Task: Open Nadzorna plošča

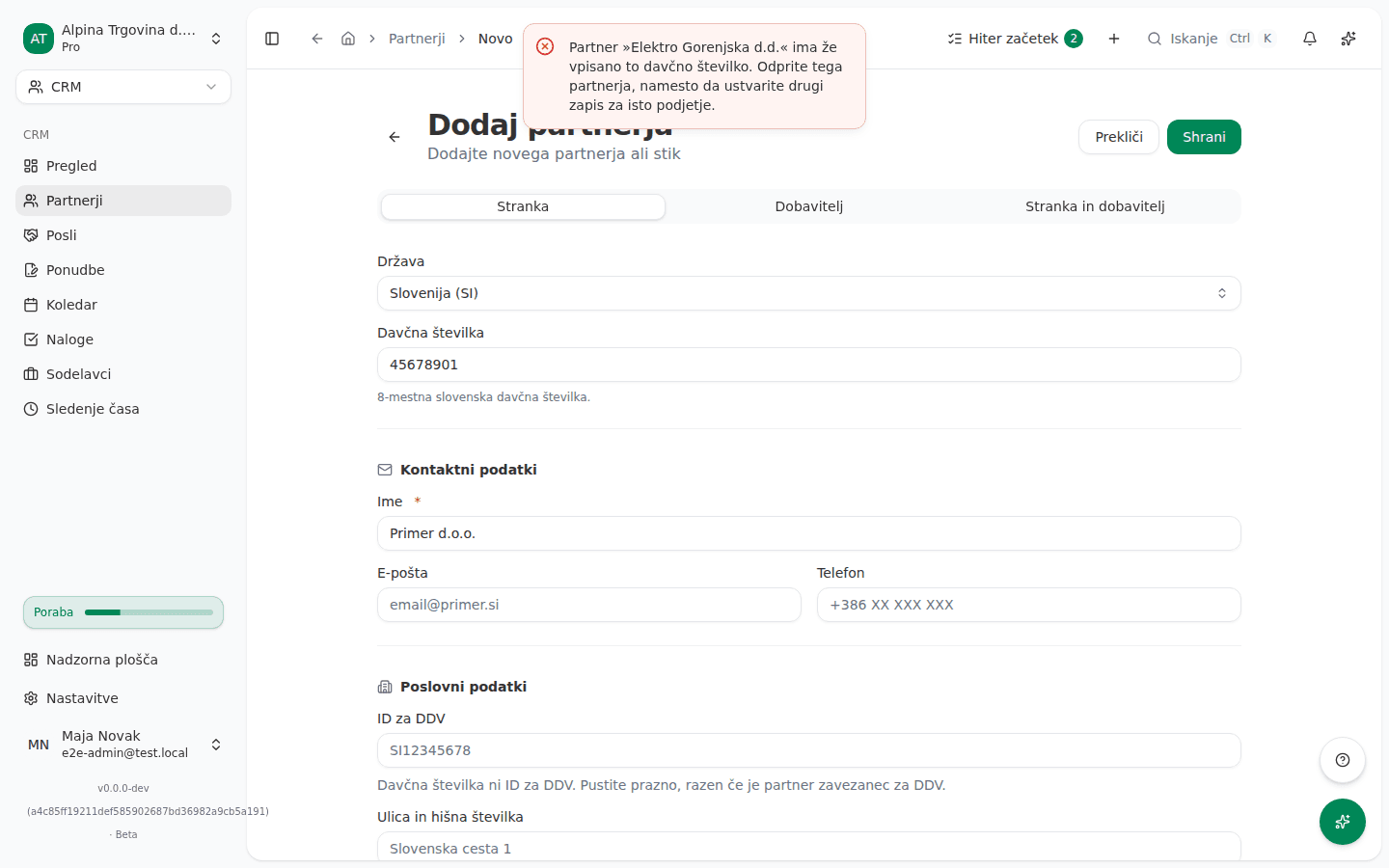Action: coord(123,660)
